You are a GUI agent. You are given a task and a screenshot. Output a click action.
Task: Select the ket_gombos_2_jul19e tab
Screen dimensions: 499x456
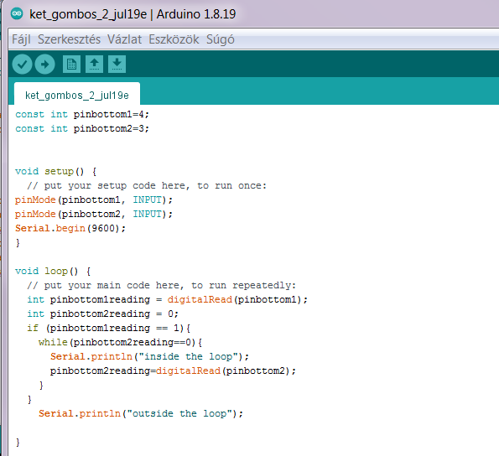pos(77,95)
